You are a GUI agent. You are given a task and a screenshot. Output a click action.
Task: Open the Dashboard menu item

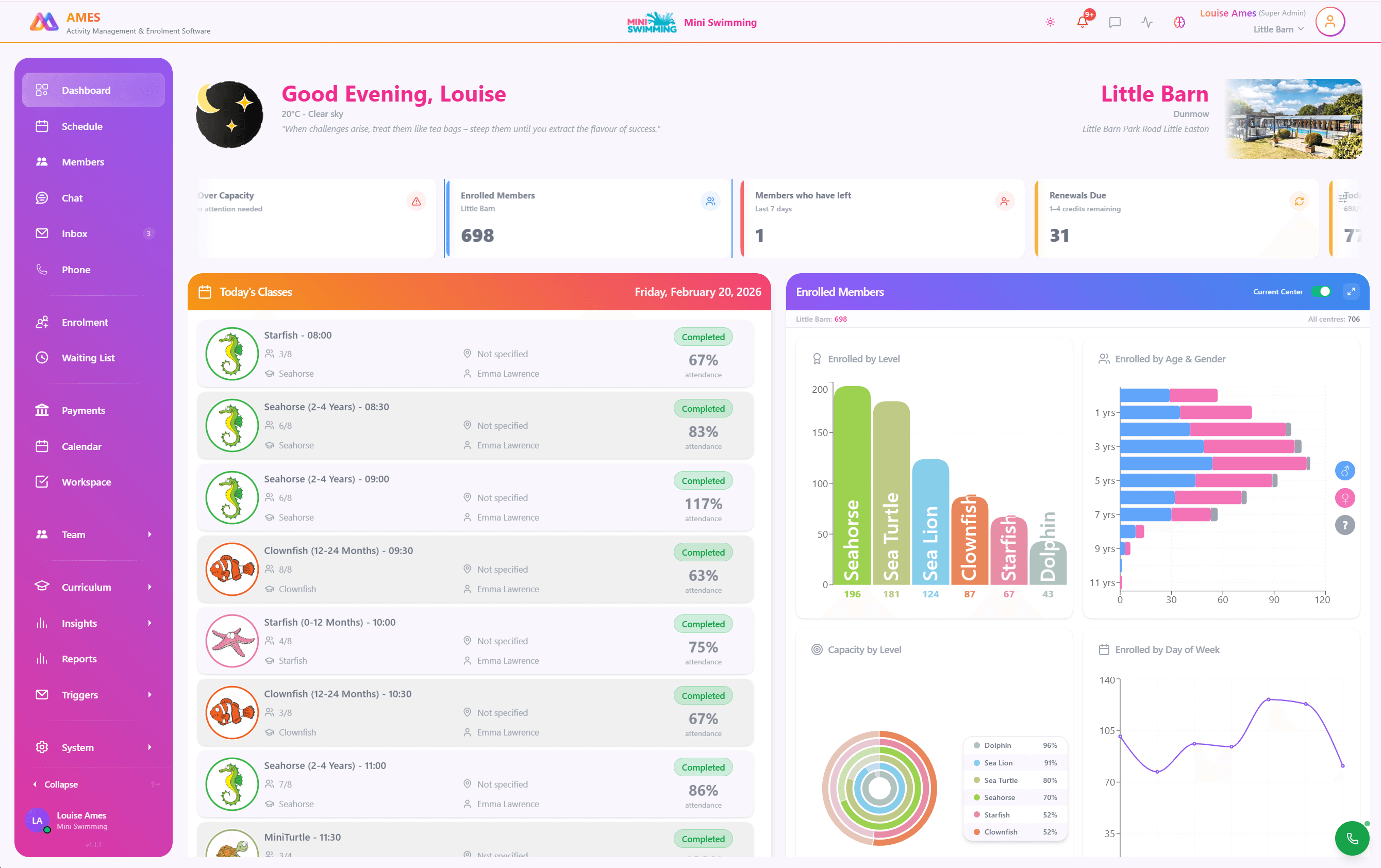coord(93,90)
